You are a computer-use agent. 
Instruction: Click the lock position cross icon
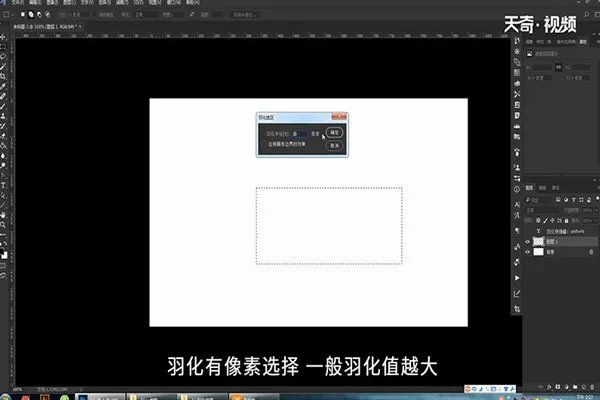pyautogui.click(x=552, y=220)
